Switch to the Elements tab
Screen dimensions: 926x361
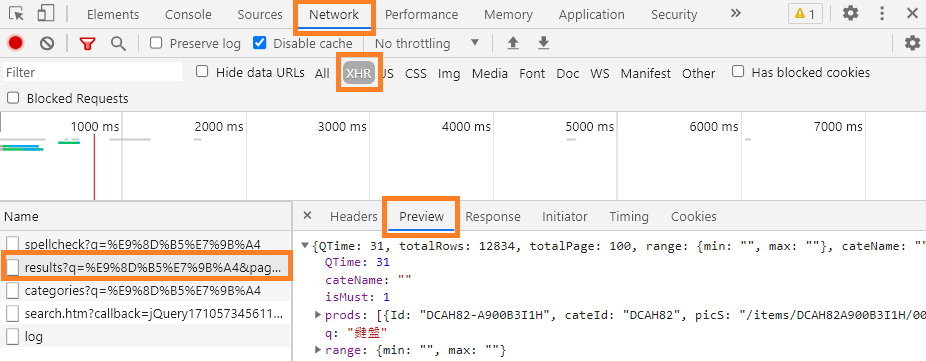[113, 14]
